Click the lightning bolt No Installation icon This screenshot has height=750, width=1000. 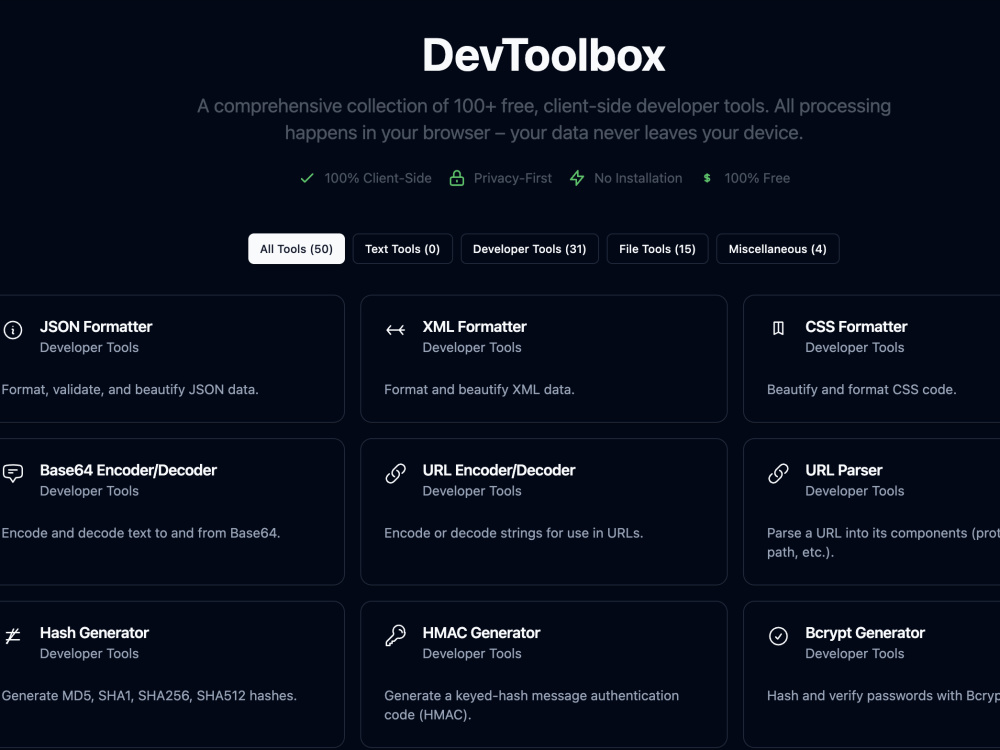coord(577,178)
